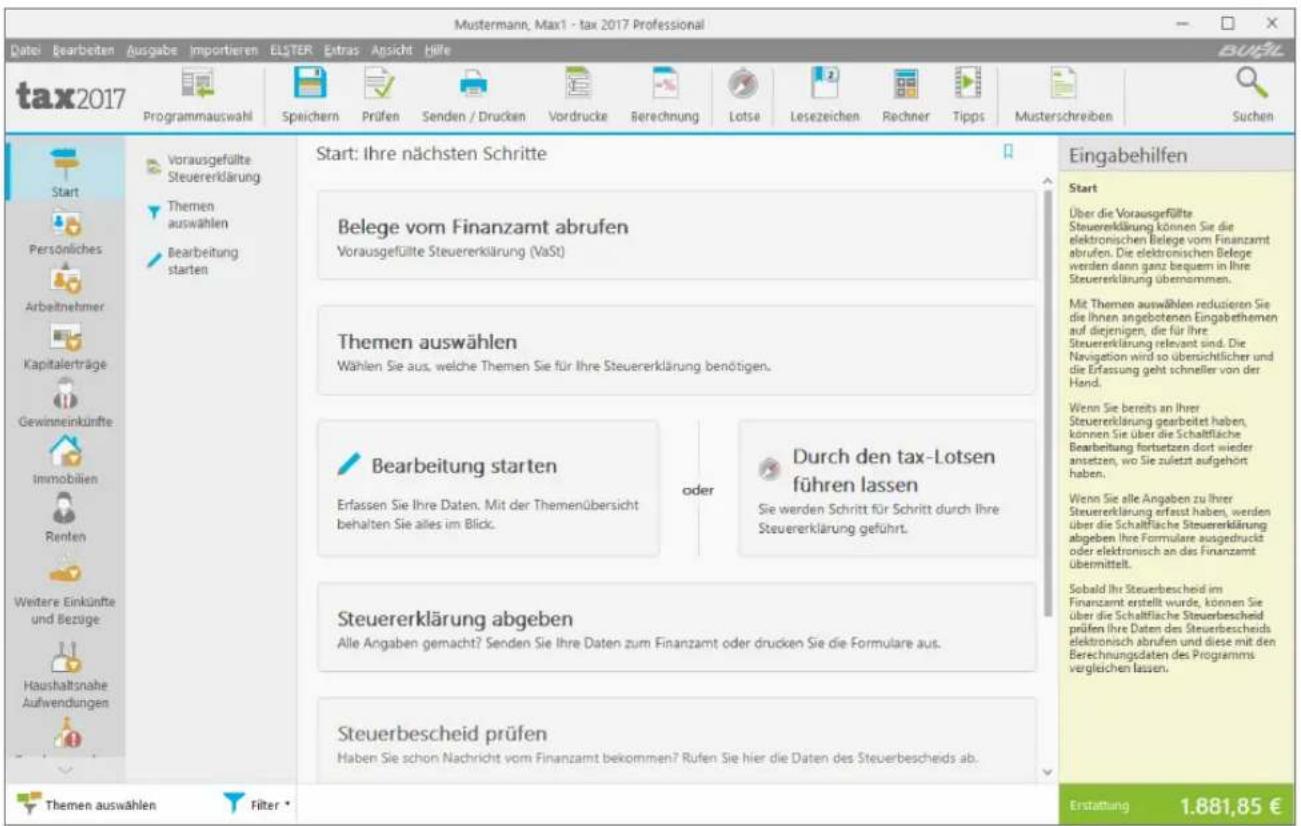Expand the sidebar list down chevron

(x=64, y=769)
